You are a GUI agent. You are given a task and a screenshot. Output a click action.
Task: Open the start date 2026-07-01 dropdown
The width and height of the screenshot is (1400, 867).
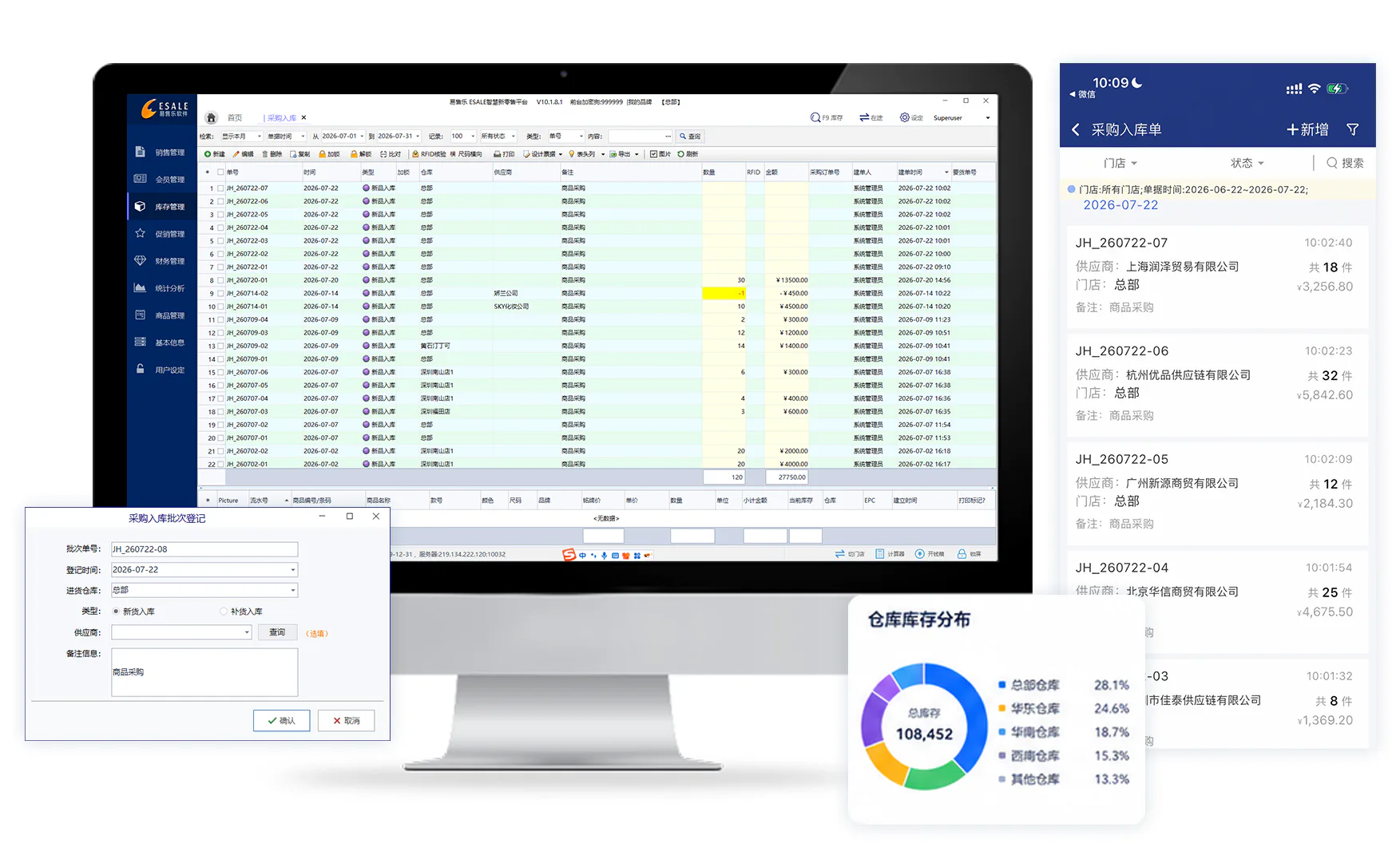click(x=343, y=137)
